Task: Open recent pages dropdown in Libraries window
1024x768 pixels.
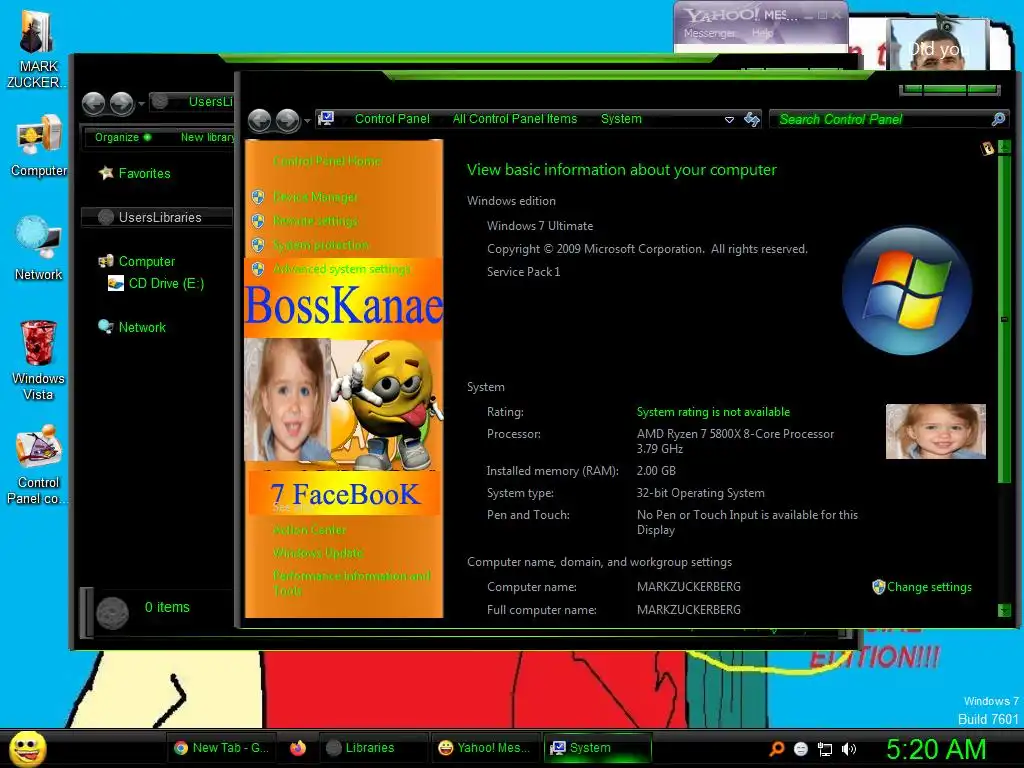Action: (141, 104)
